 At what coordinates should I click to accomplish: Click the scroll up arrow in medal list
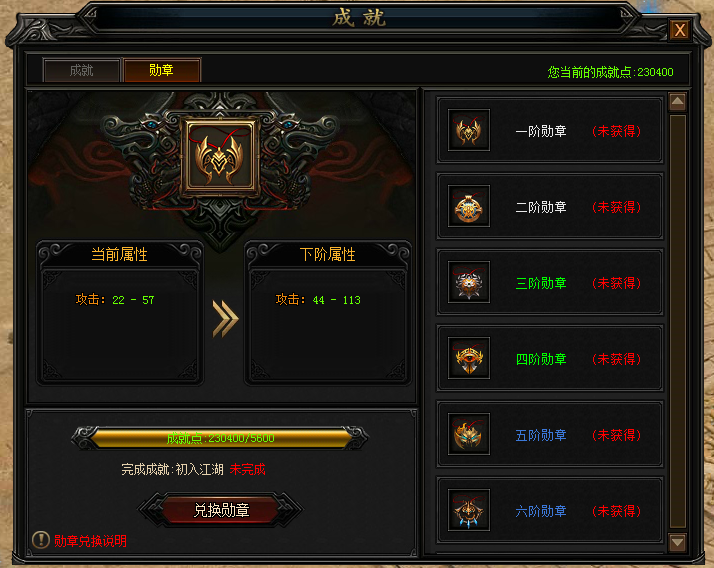[x=677, y=102]
